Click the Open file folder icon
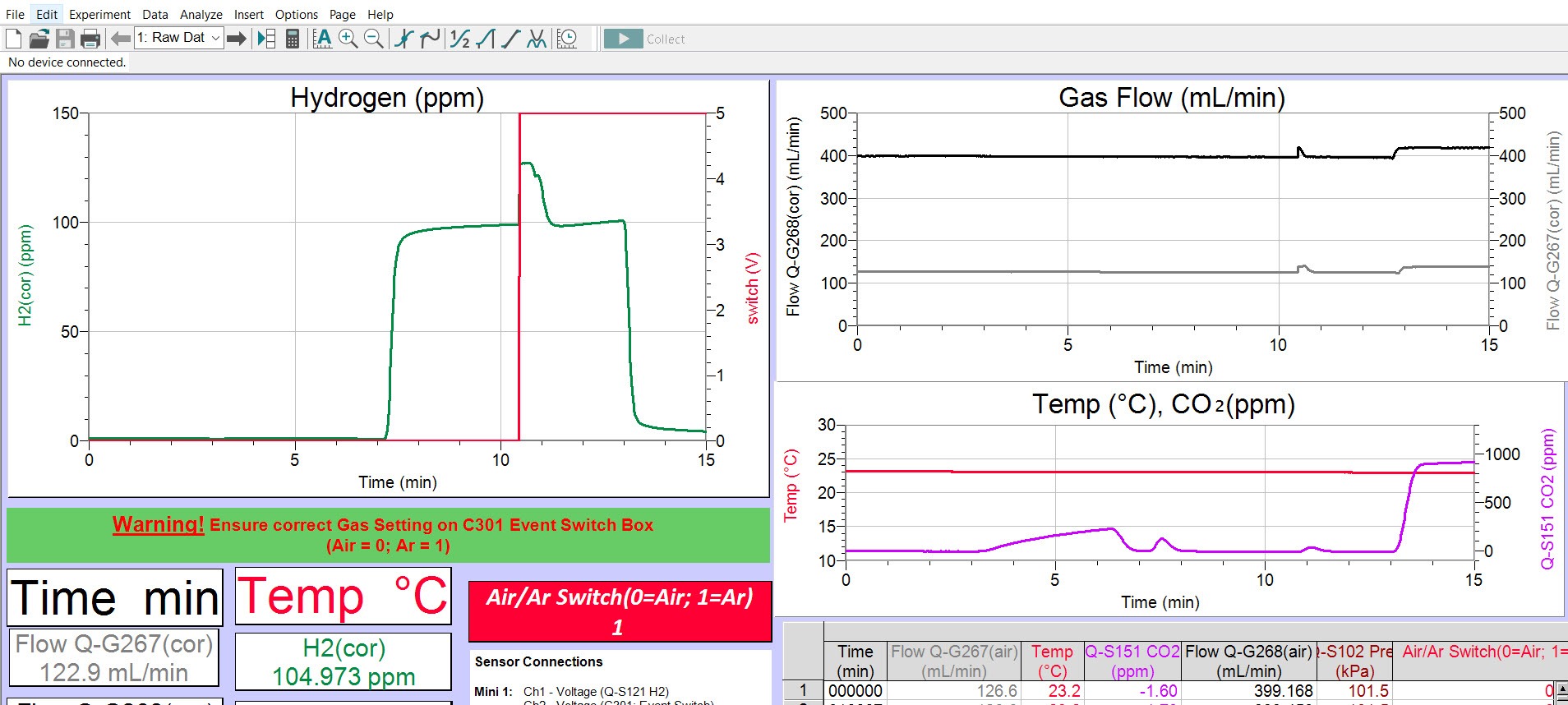The height and width of the screenshot is (705, 1568). point(39,39)
